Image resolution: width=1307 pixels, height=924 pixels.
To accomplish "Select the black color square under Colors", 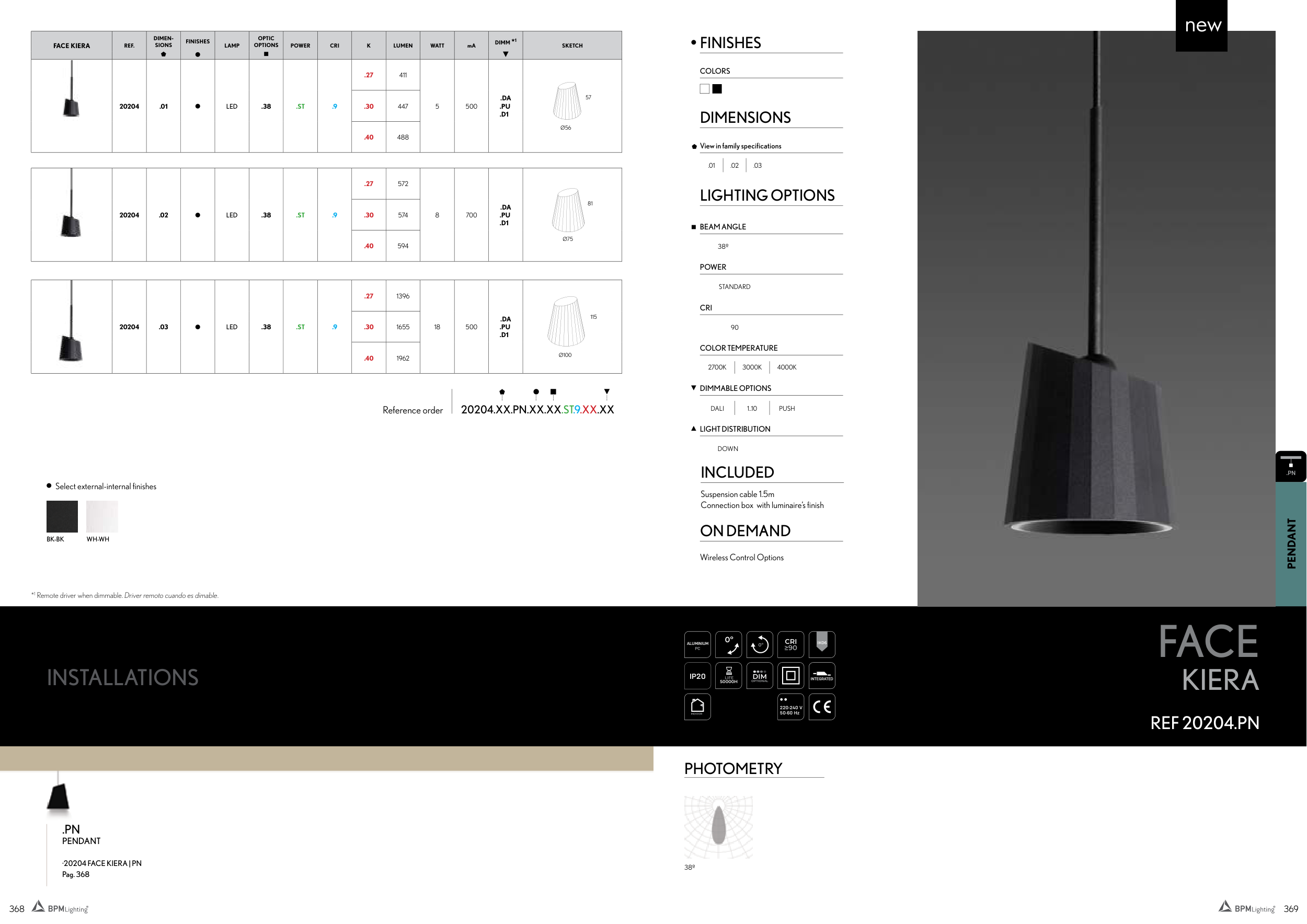I will tap(717, 89).
